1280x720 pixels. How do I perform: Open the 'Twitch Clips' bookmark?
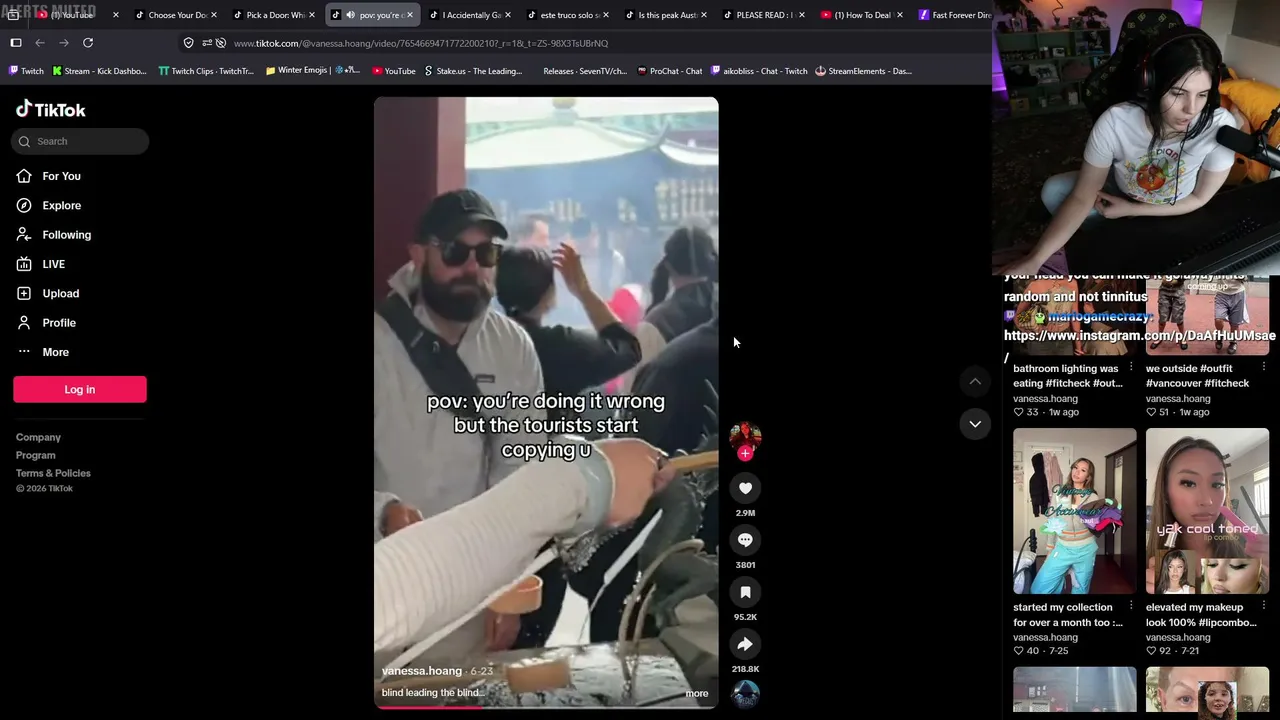tap(206, 71)
